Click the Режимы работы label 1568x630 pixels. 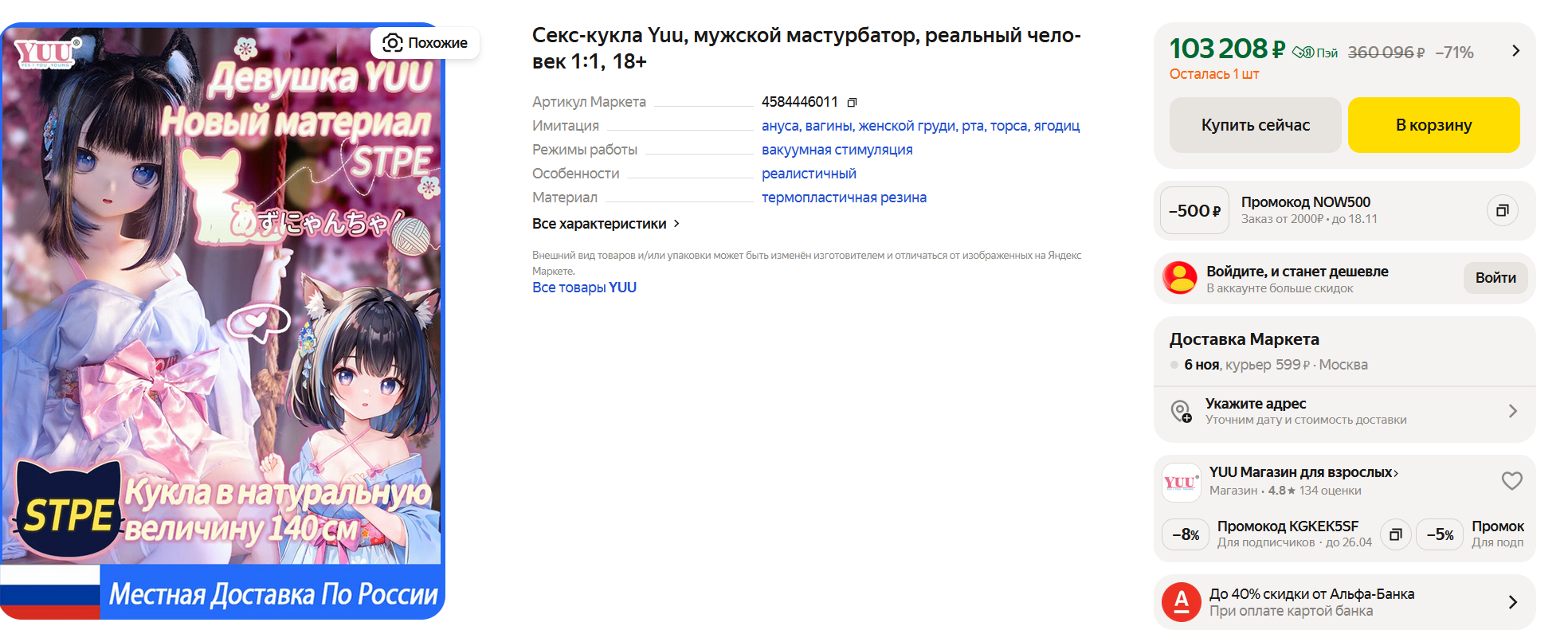[x=585, y=150]
